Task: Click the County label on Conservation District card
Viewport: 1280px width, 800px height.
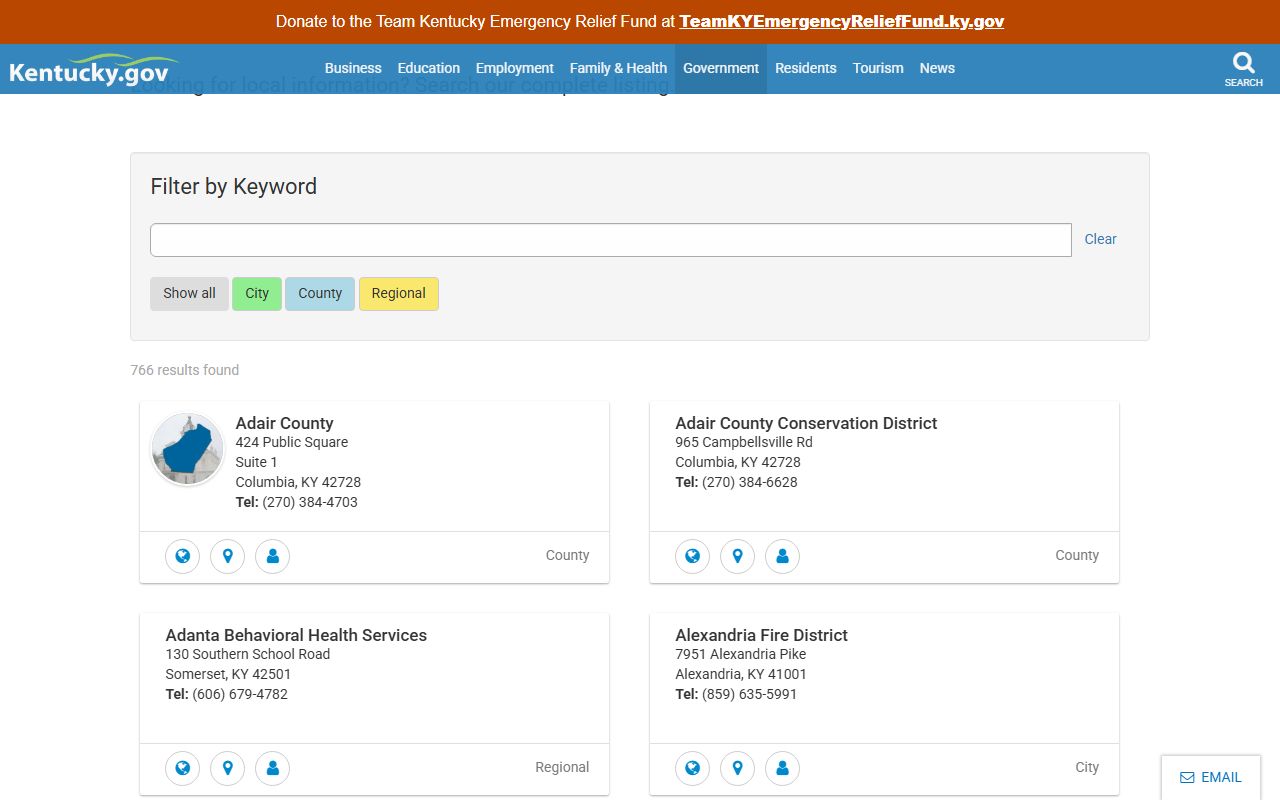Action: (x=1077, y=555)
